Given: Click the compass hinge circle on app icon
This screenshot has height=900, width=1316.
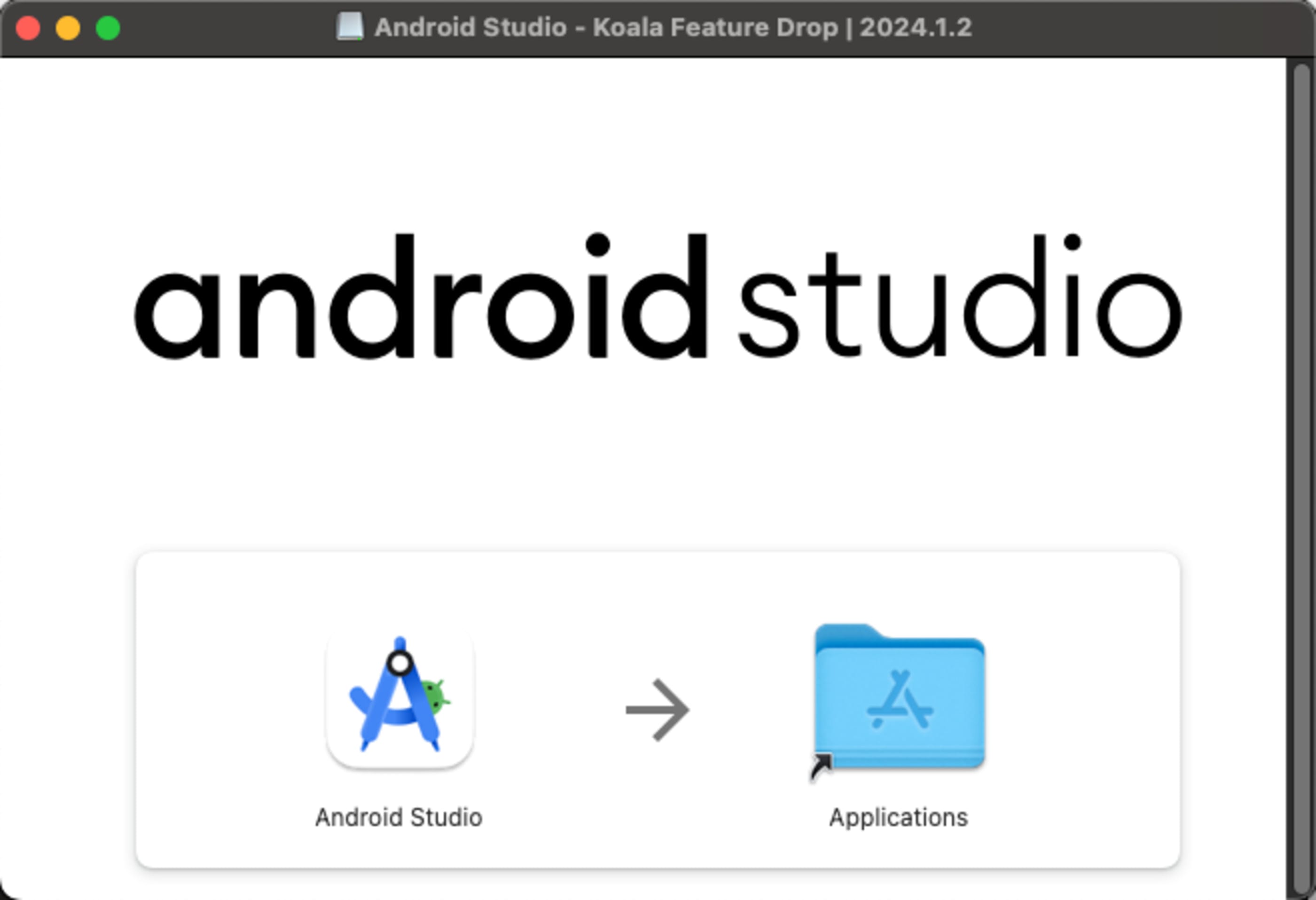Looking at the screenshot, I should point(400,663).
